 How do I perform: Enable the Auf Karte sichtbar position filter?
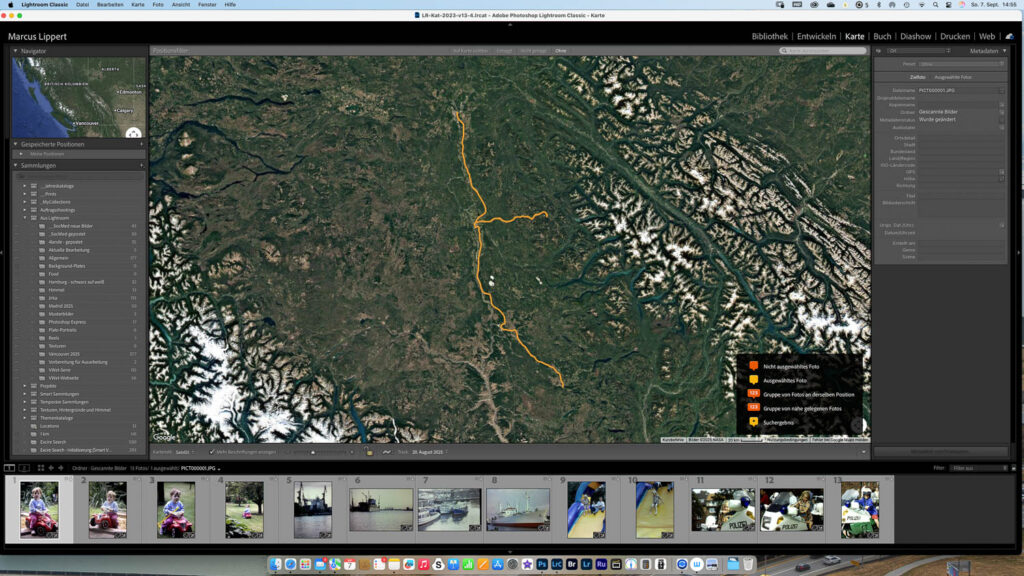[470, 51]
